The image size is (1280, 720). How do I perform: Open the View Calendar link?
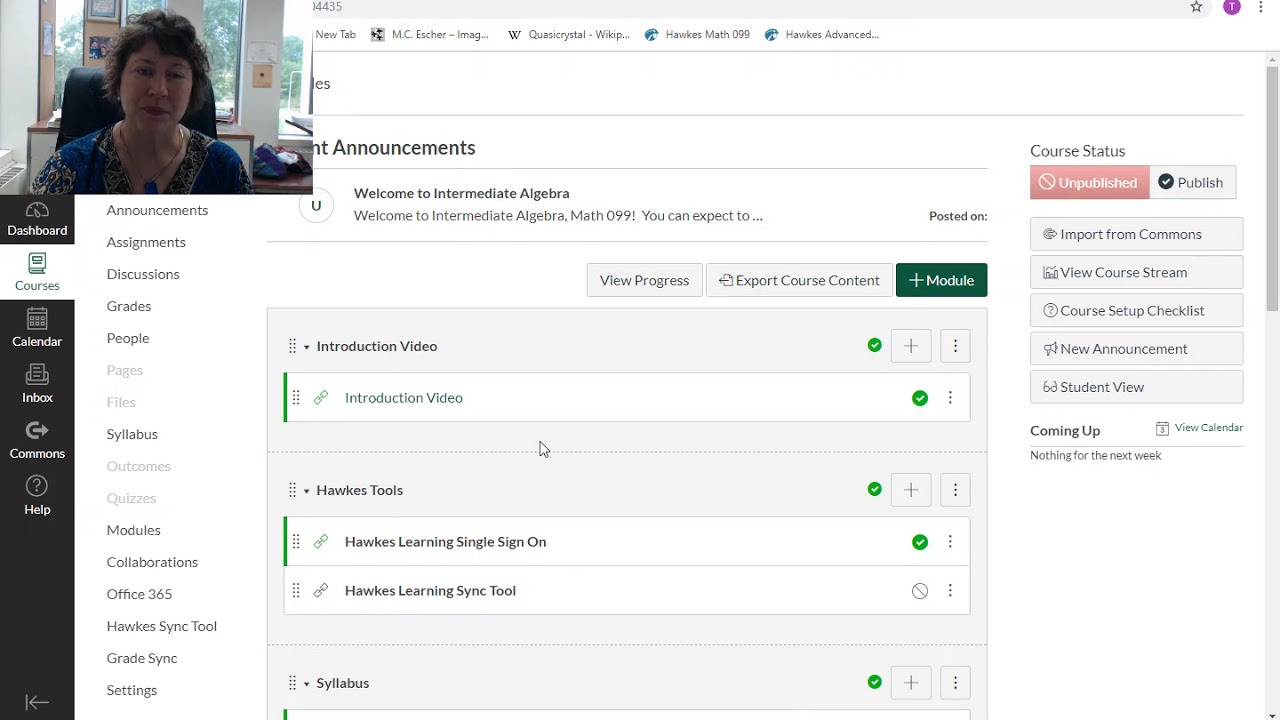click(1199, 428)
